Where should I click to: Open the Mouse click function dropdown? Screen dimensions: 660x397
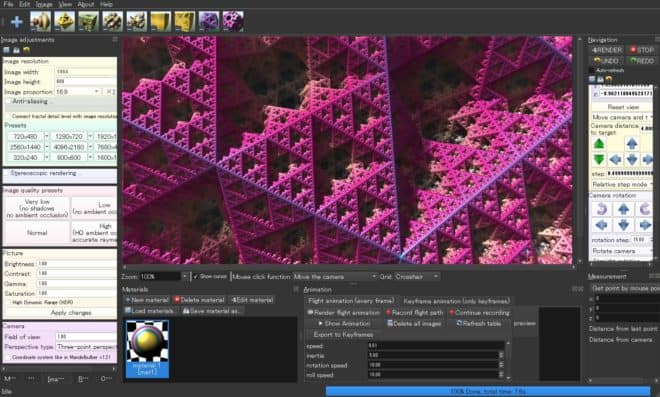[335, 277]
